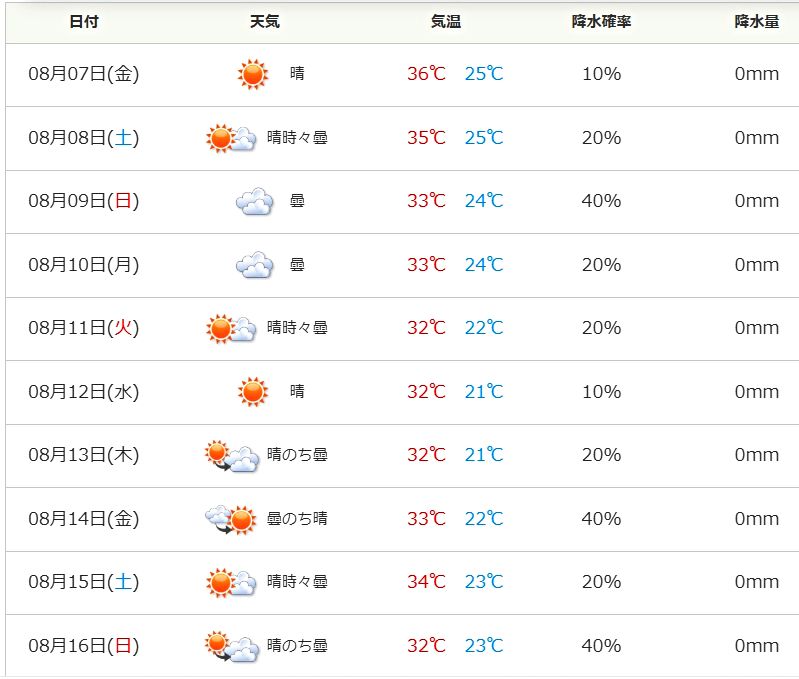
Task: Select the 降水量 column header
Action: coord(757,21)
